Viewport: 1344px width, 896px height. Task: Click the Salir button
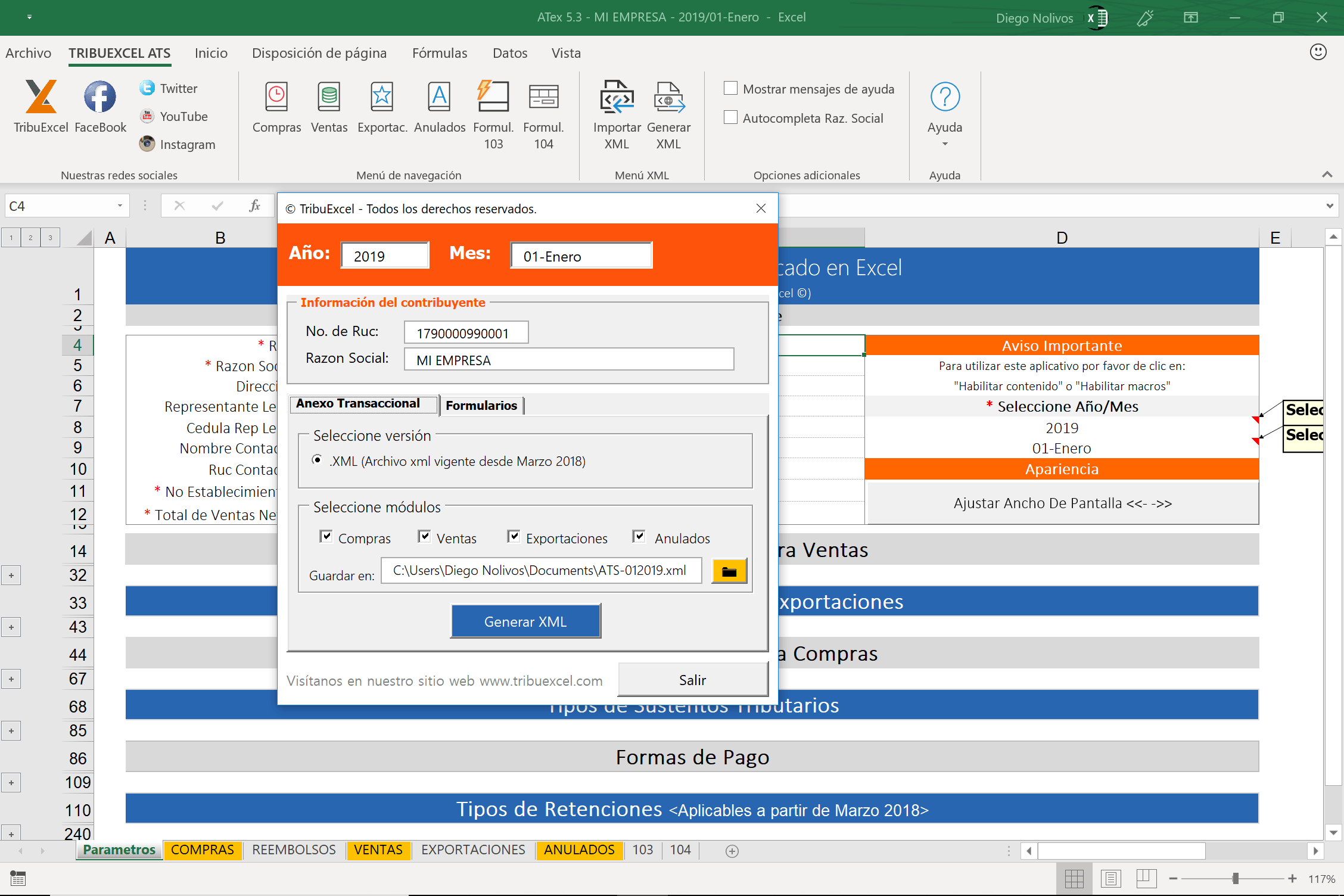tap(692, 680)
